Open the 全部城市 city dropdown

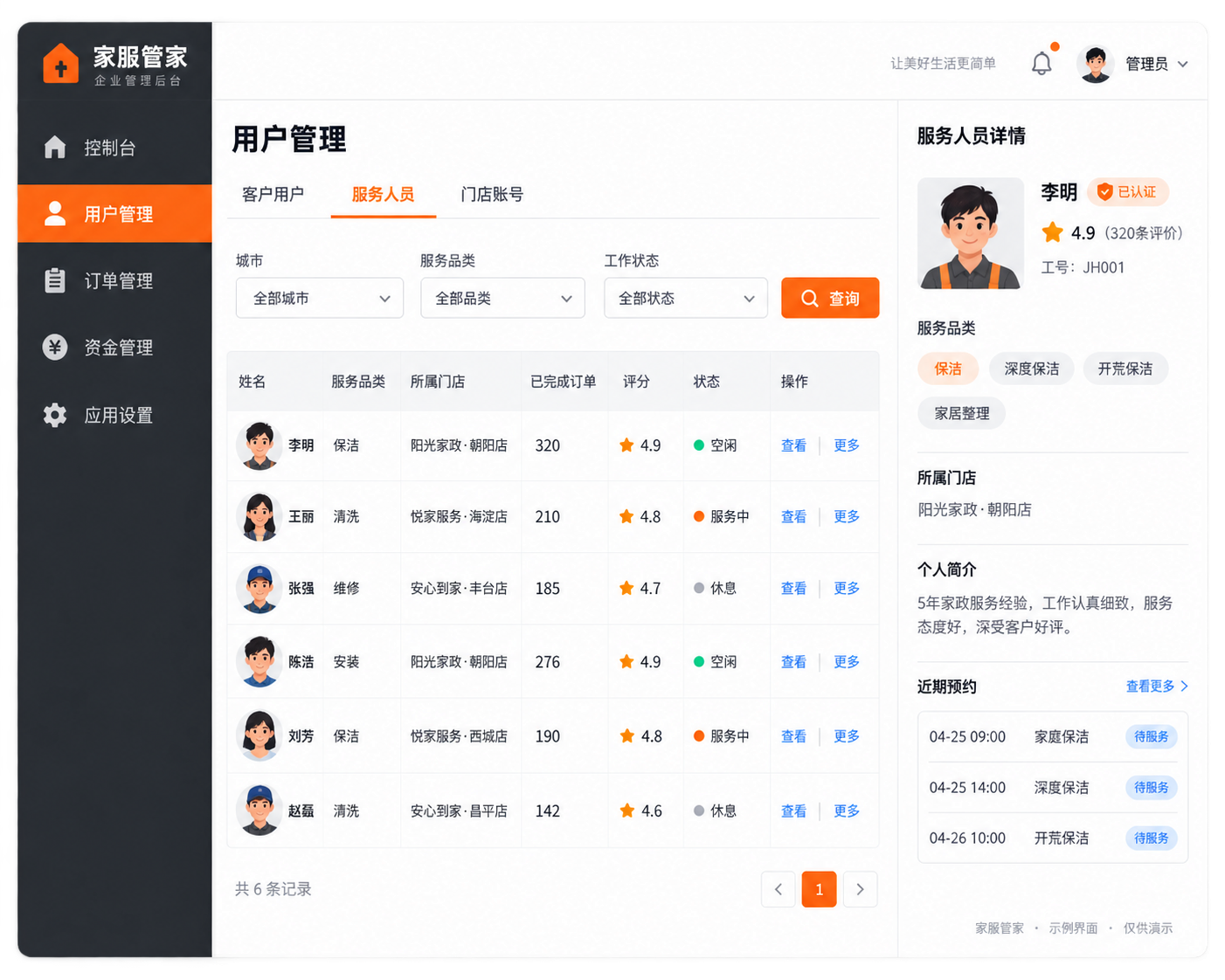click(x=320, y=298)
